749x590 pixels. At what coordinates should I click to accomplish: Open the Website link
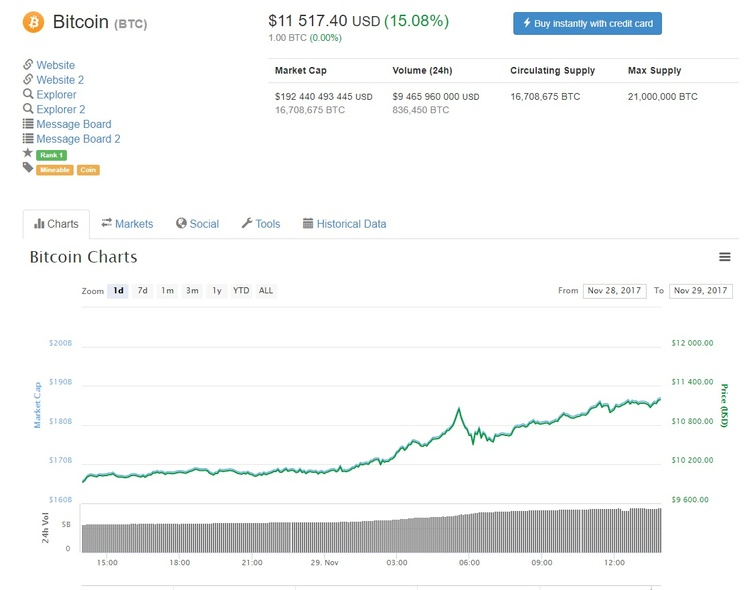55,65
